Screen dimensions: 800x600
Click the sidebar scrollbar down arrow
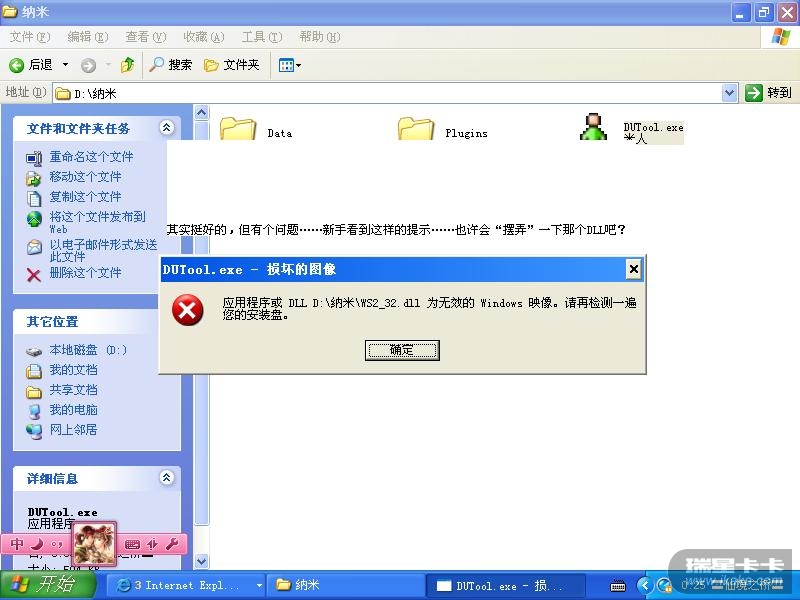click(x=202, y=561)
